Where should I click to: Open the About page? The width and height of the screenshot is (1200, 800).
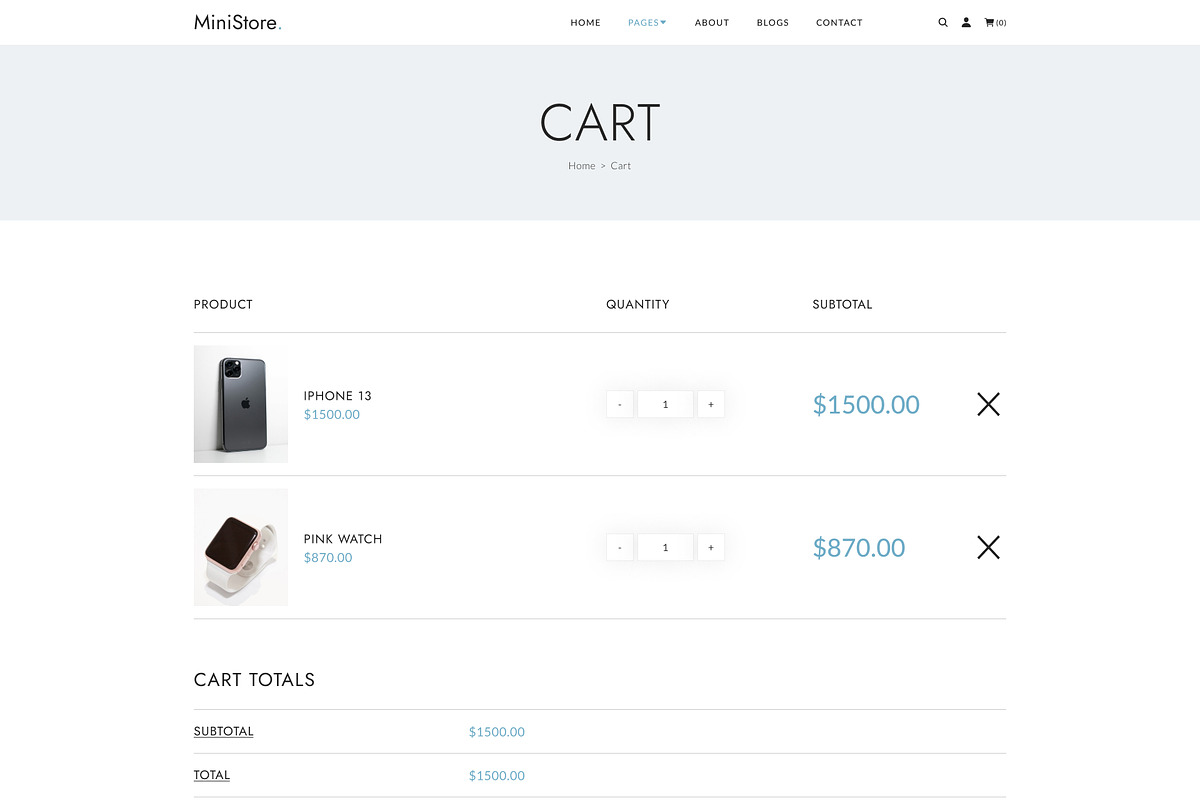coord(712,22)
